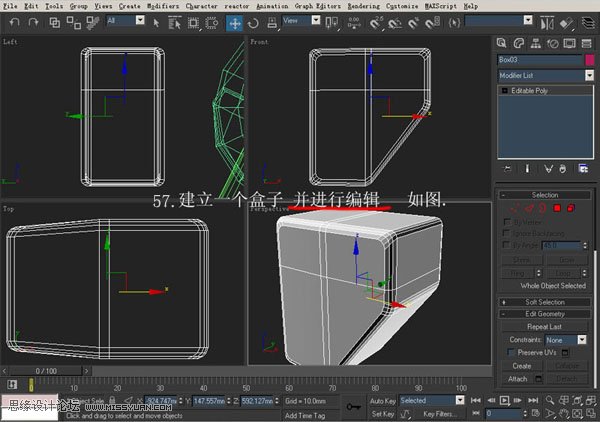Open the Modify command panel tab

point(518,43)
